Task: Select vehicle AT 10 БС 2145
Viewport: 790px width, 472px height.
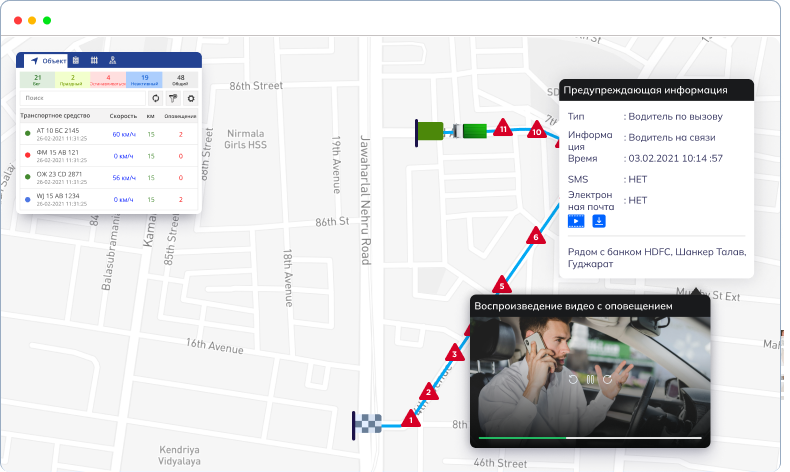Action: 108,134
